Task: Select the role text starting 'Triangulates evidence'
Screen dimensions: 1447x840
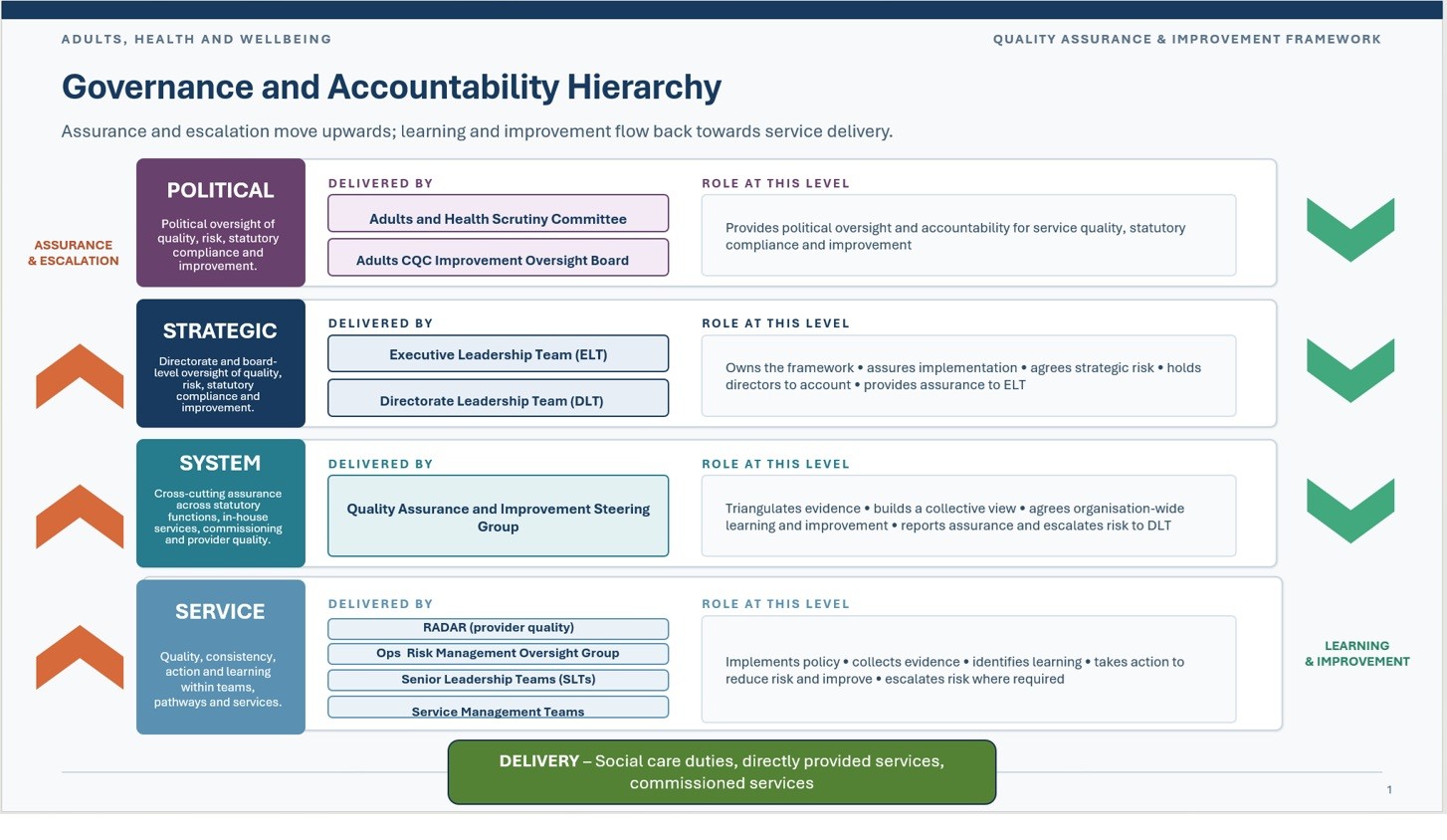Action: click(954, 517)
